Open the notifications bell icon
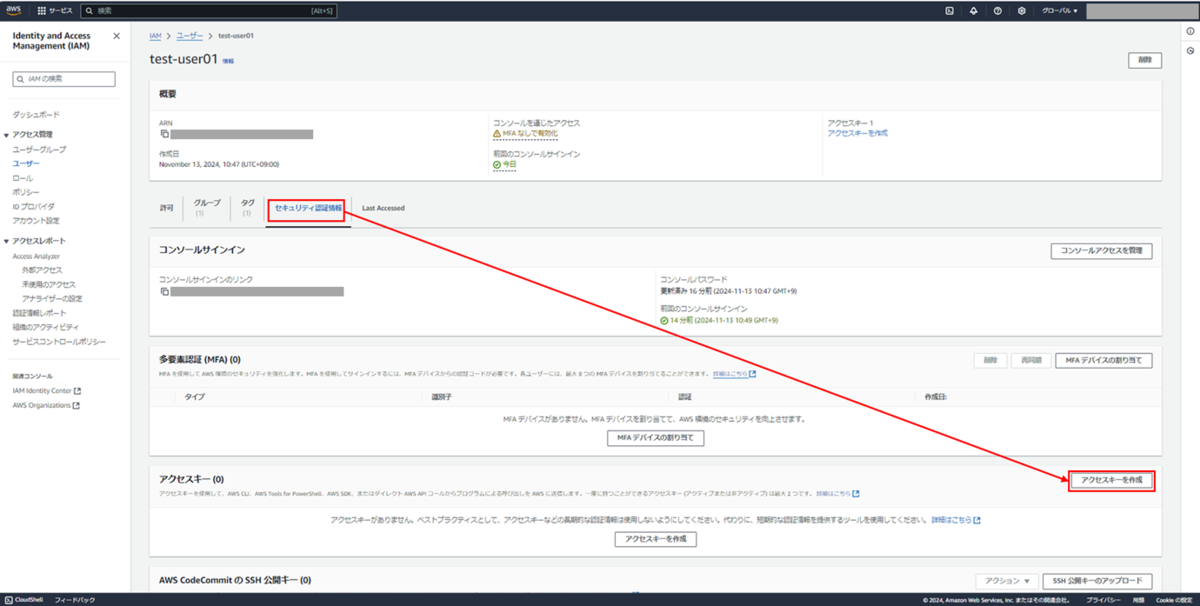 [973, 10]
